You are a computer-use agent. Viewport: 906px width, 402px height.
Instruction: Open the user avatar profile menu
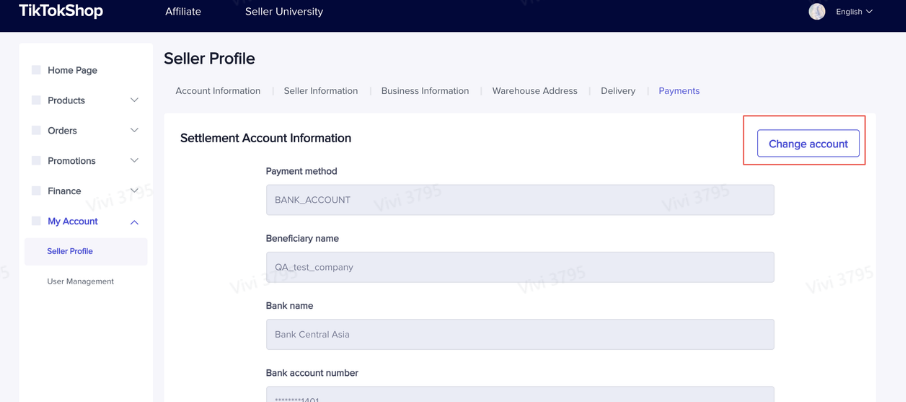click(x=817, y=11)
